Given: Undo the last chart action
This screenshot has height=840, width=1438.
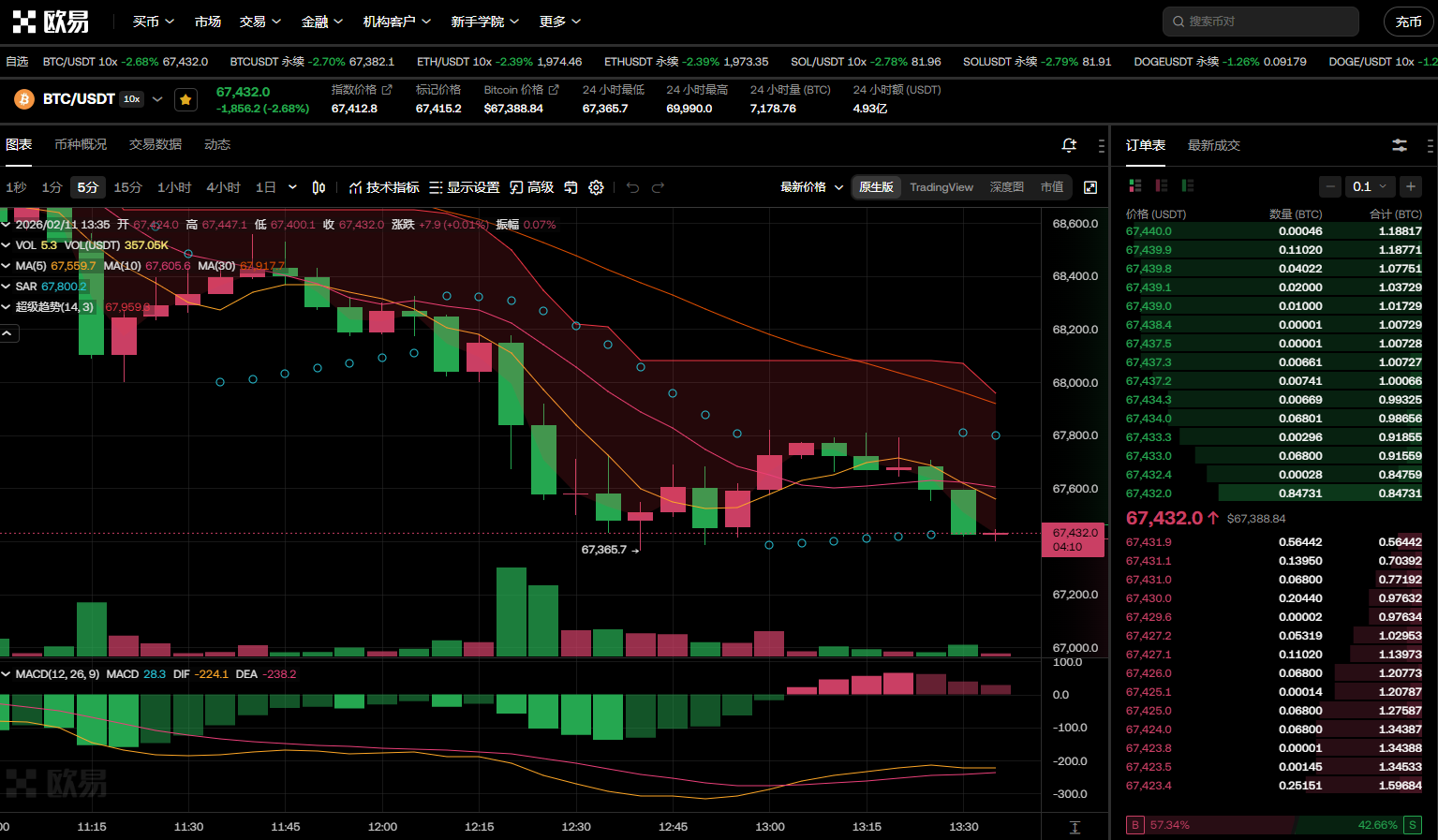Looking at the screenshot, I should 632,187.
